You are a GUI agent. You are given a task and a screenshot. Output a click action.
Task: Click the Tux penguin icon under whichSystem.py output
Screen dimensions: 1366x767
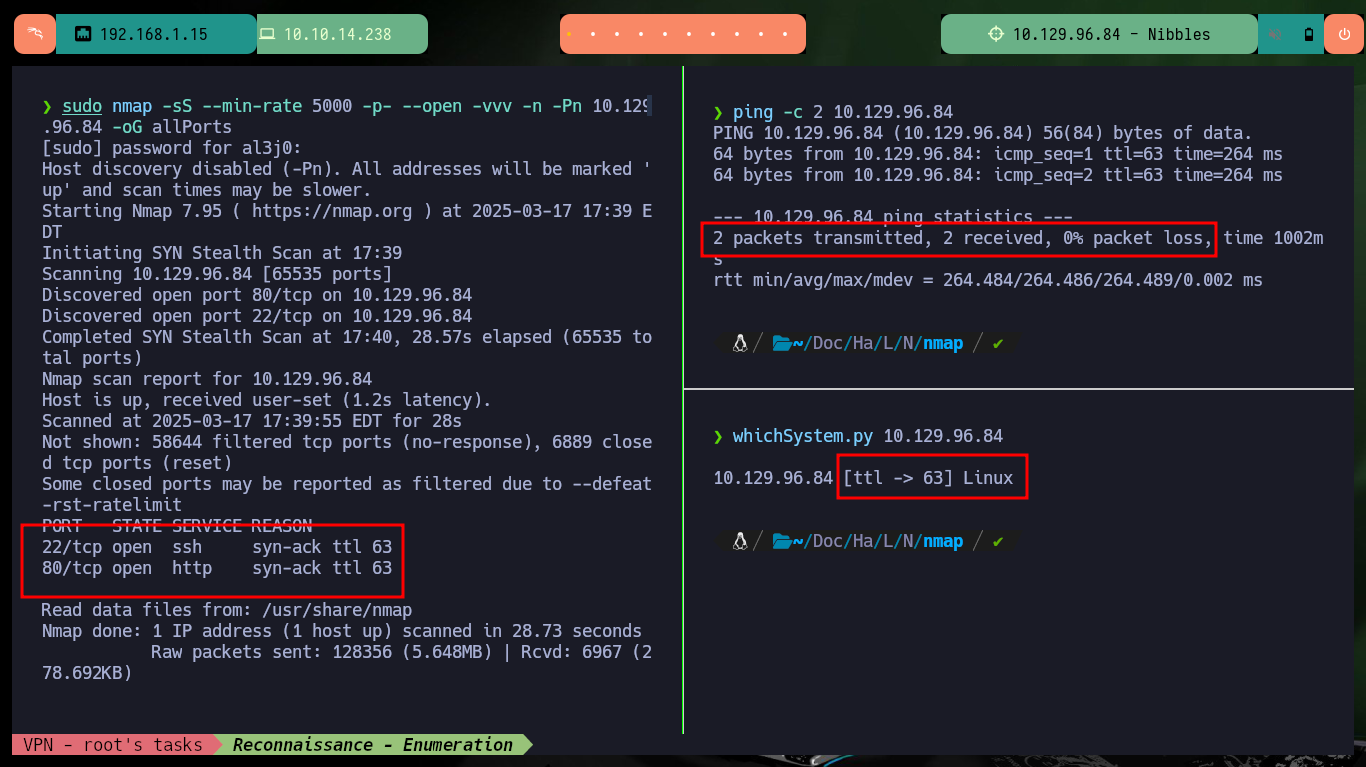[x=740, y=541]
